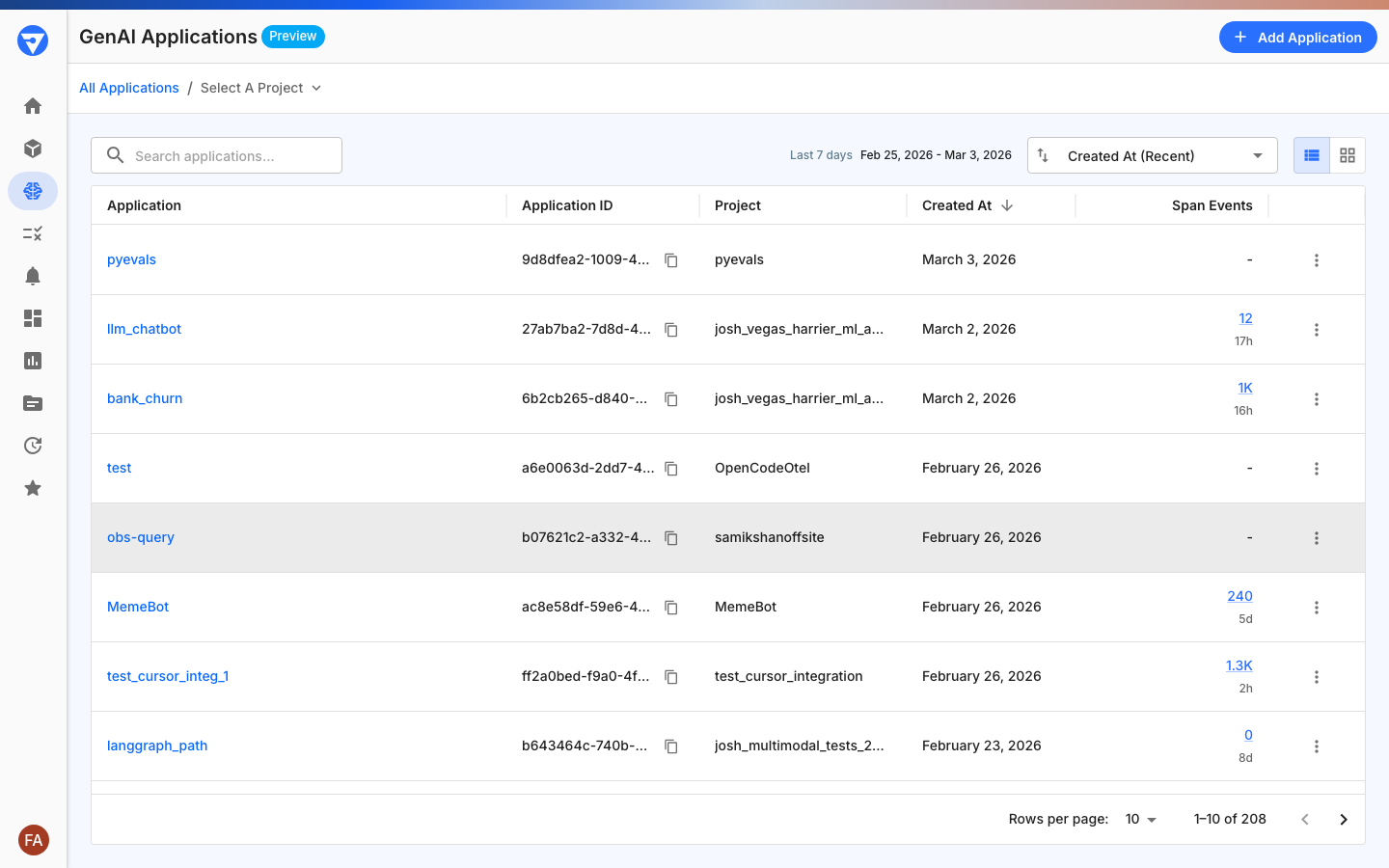The height and width of the screenshot is (868, 1389).
Task: Select the Models cube icon in sidebar
Action: coord(32,149)
